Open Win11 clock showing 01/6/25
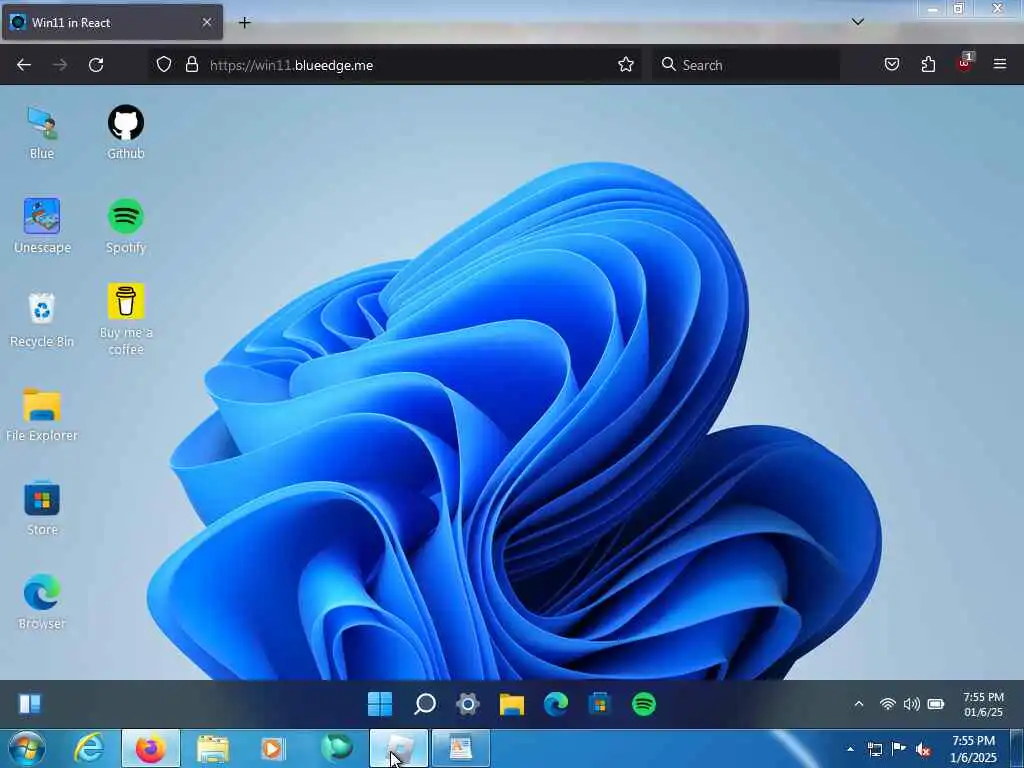1024x768 pixels. point(983,705)
